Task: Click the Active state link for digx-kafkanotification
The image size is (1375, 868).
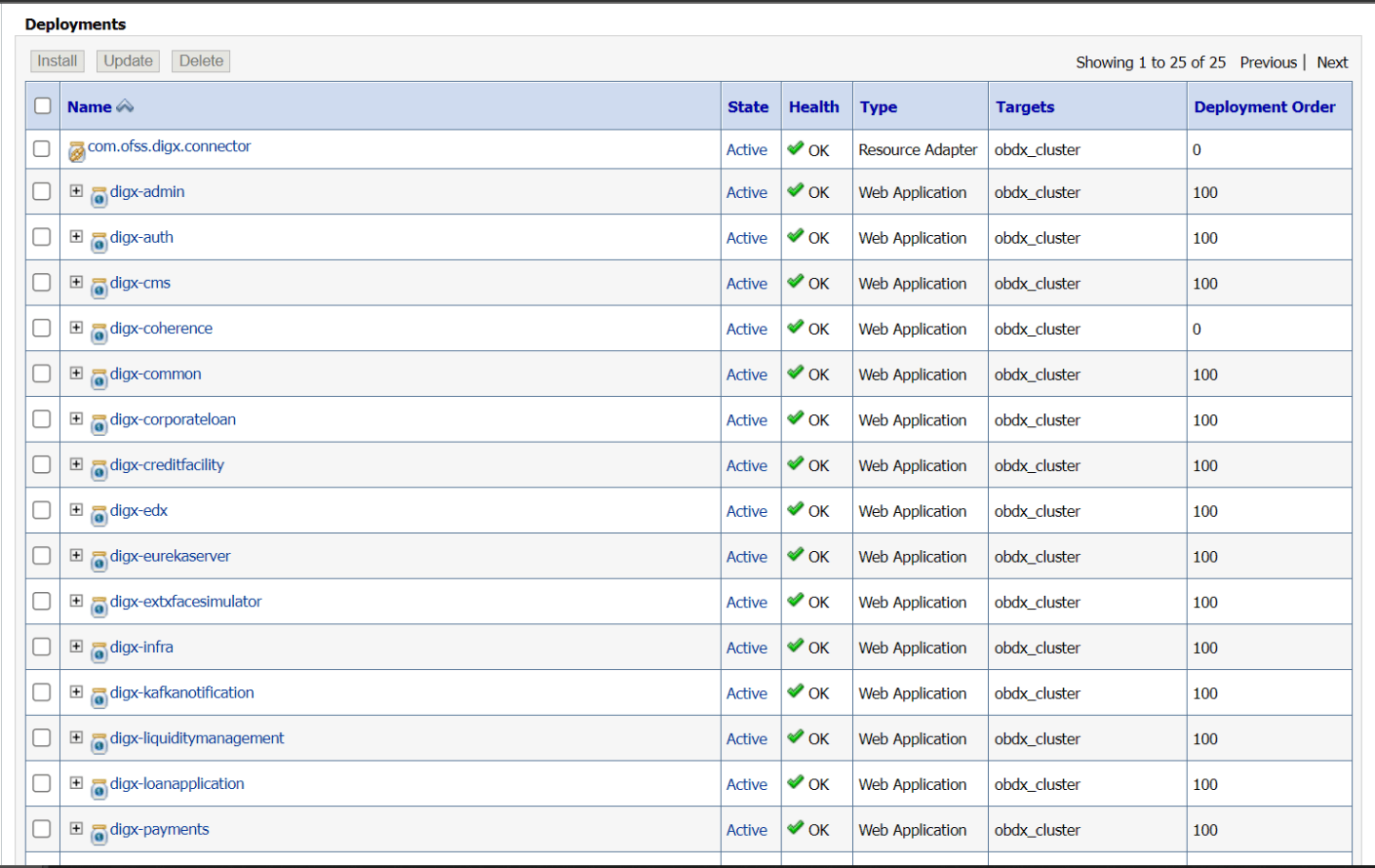Action: pyautogui.click(x=746, y=693)
